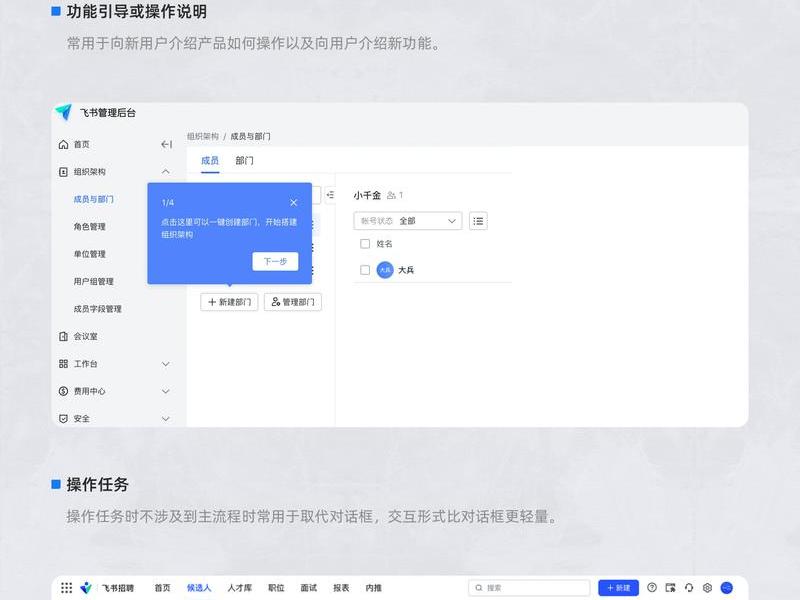The width and height of the screenshot is (800, 600).
Task: Open the 内推 navigation item
Action: [373, 588]
